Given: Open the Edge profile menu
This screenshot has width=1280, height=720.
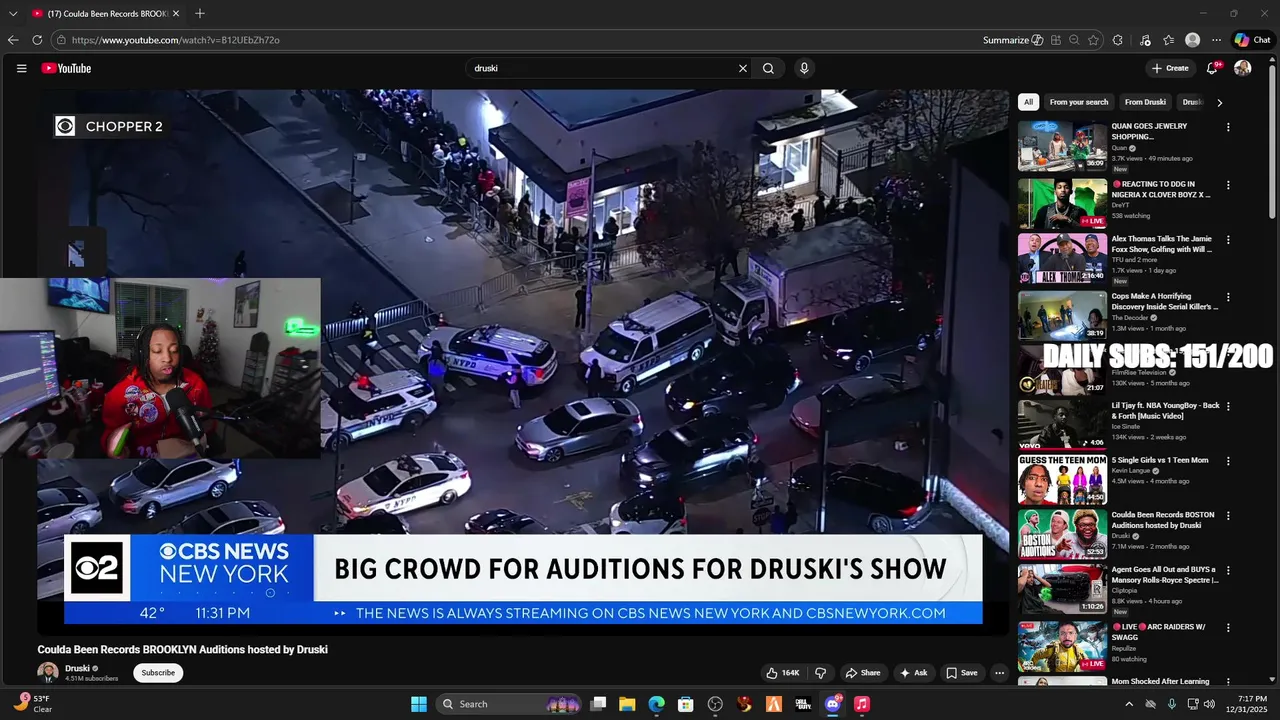Looking at the screenshot, I should tap(1192, 40).
